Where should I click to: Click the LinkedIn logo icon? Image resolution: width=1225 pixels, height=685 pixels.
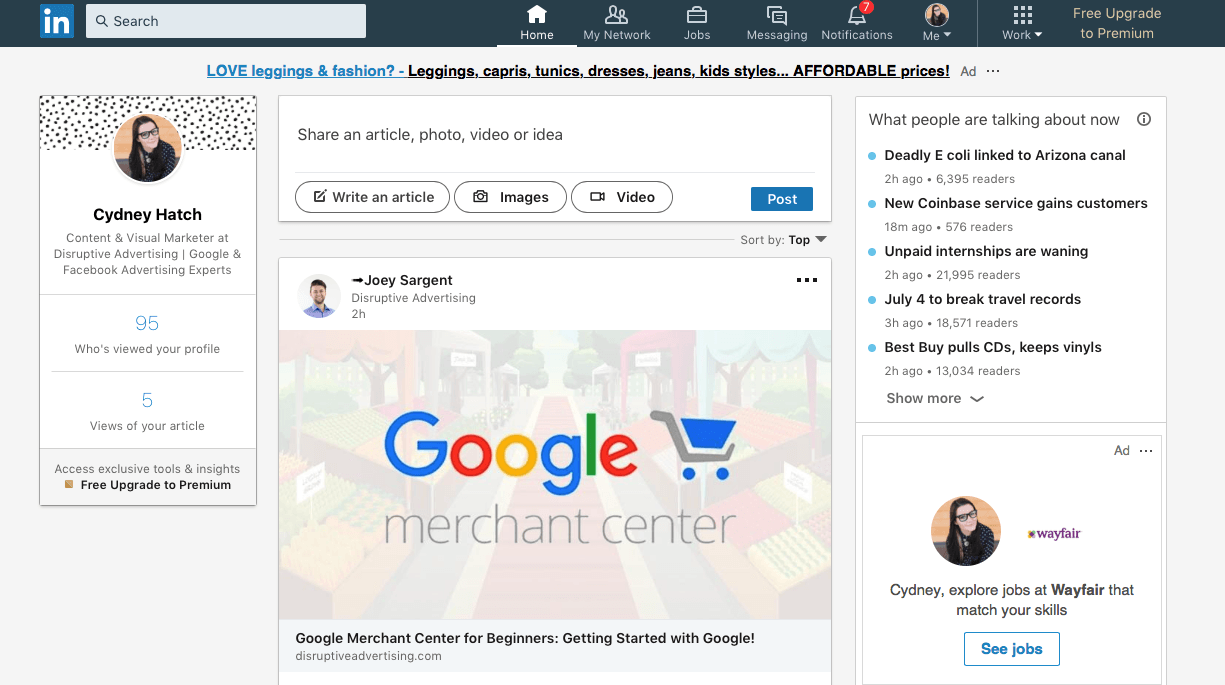tap(56, 21)
